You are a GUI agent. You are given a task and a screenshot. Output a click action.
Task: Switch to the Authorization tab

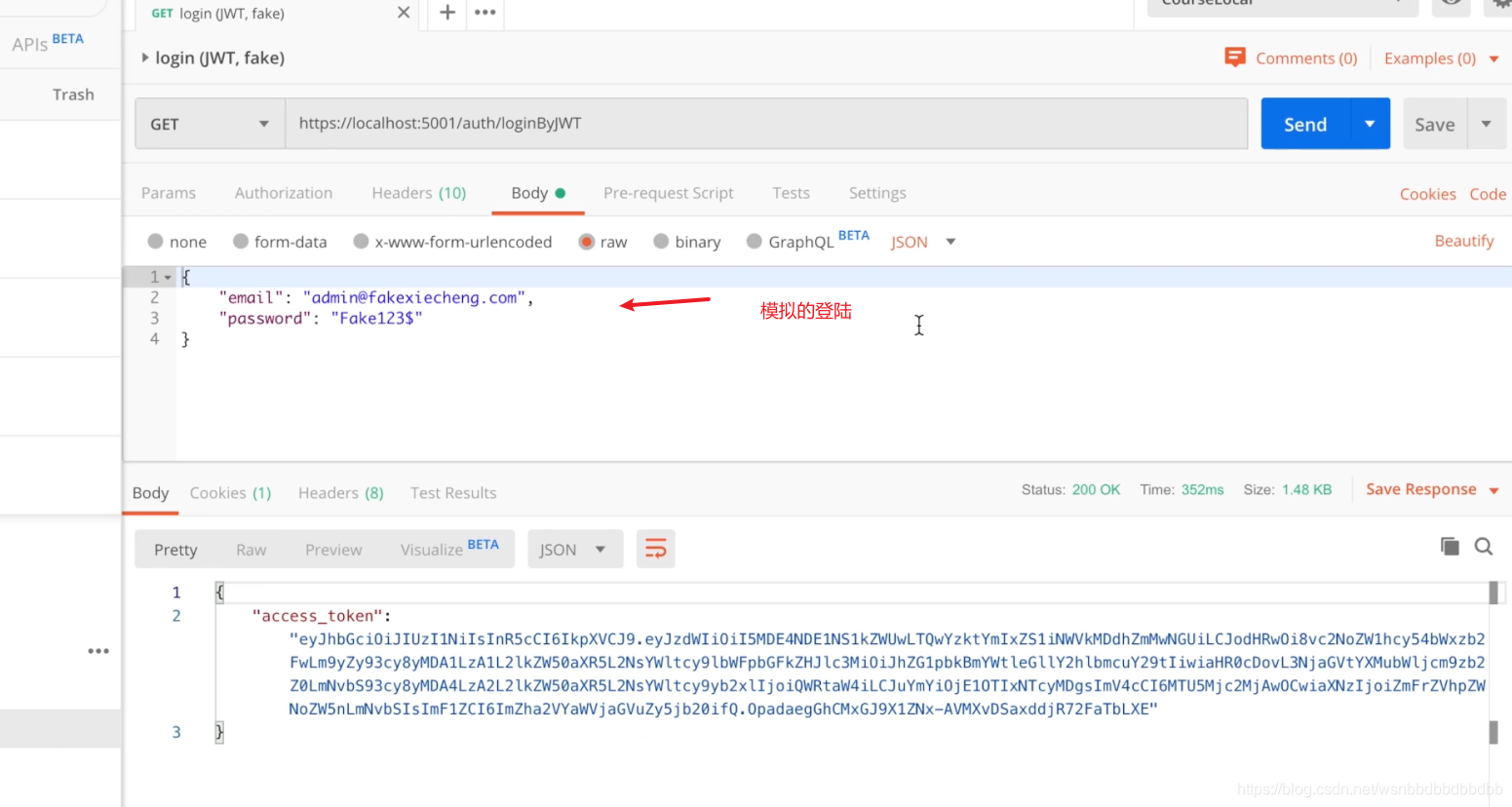(284, 193)
